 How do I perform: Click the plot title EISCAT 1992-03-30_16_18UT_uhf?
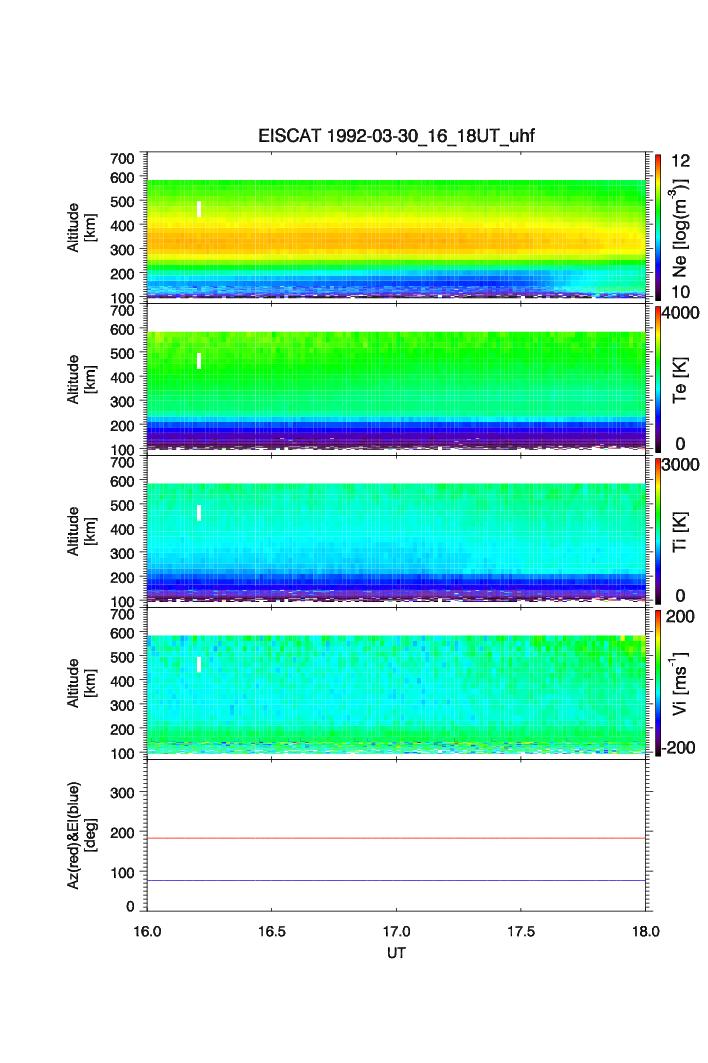396,136
